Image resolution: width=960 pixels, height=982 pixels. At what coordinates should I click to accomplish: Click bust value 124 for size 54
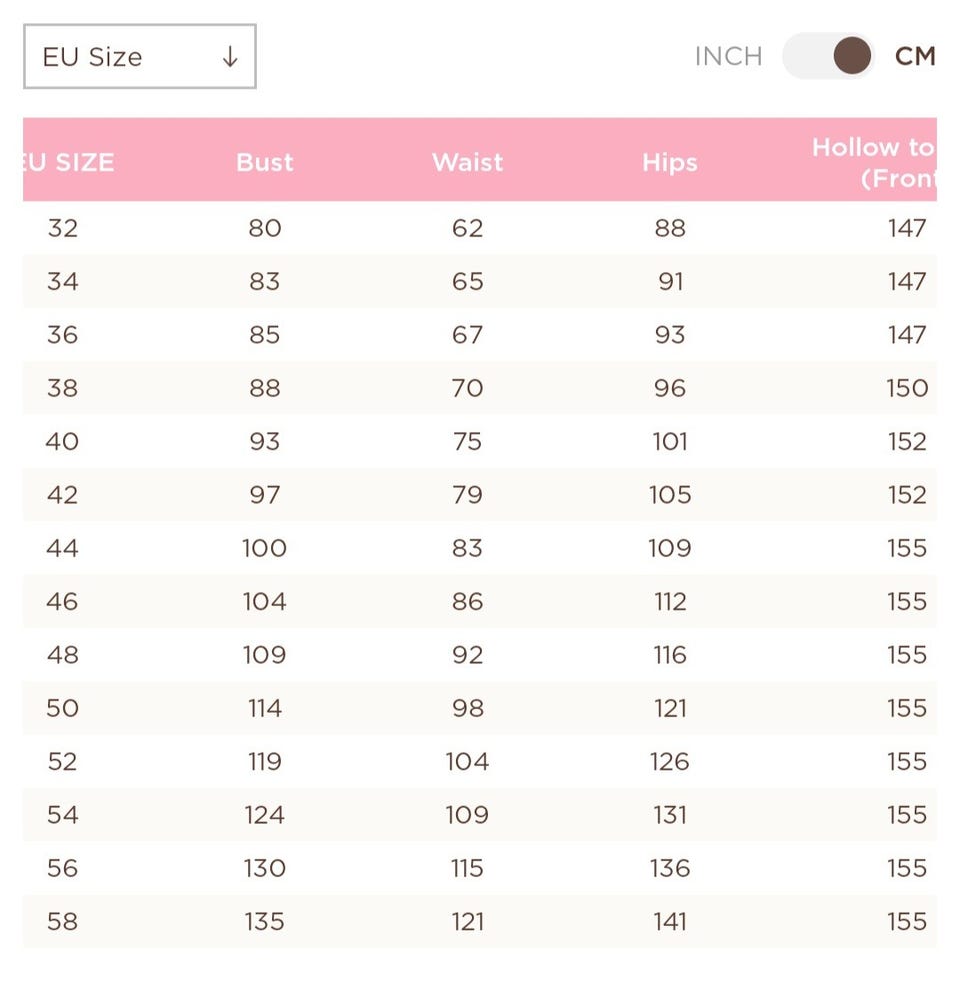tap(265, 815)
